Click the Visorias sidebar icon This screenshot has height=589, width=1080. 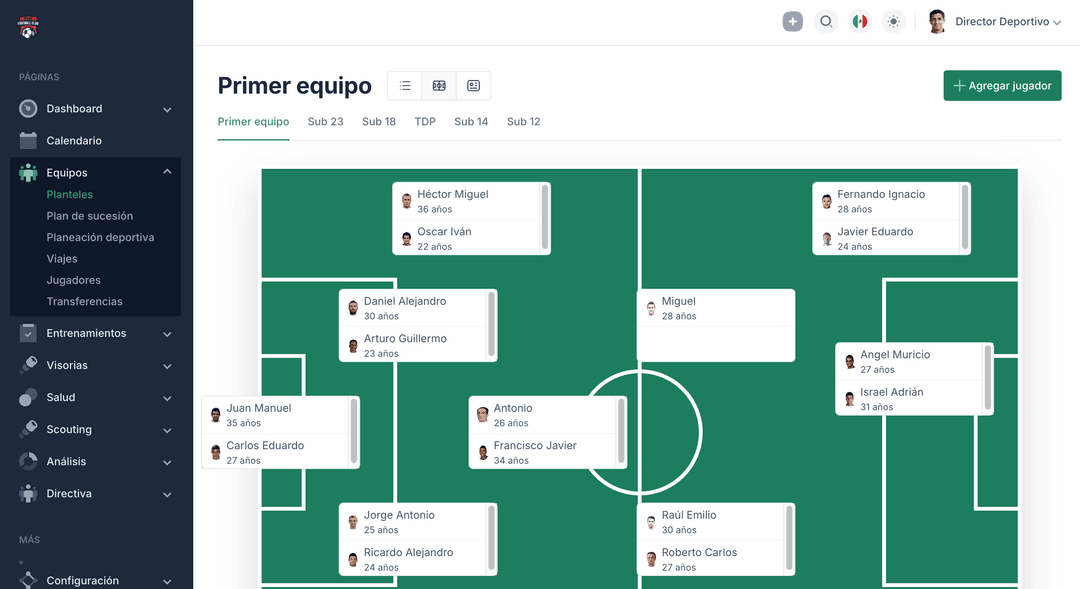click(x=28, y=365)
